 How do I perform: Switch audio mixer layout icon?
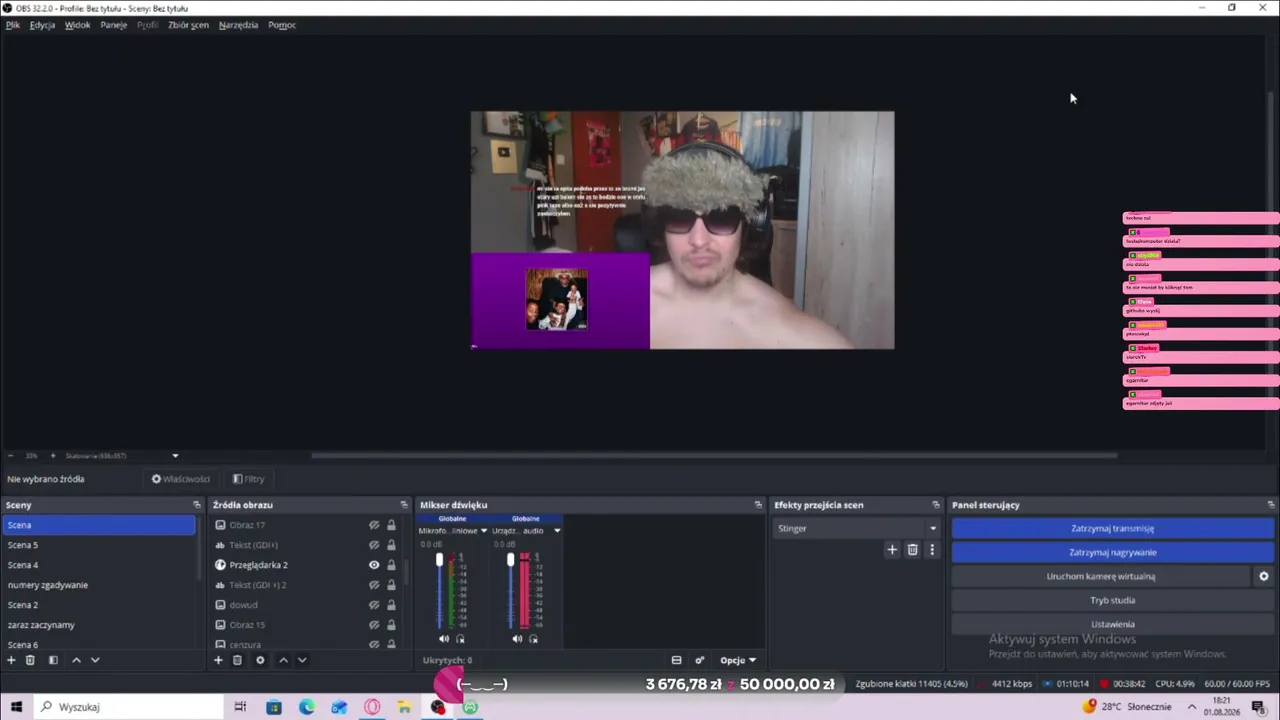click(676, 660)
